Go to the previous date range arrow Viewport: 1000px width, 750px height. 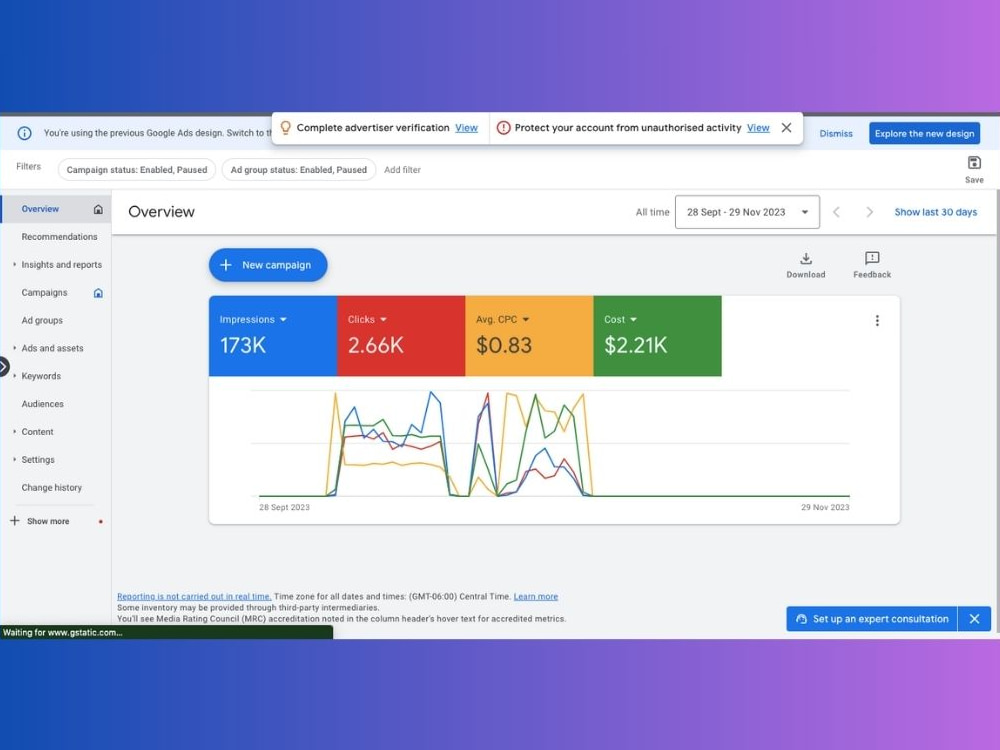coord(836,212)
